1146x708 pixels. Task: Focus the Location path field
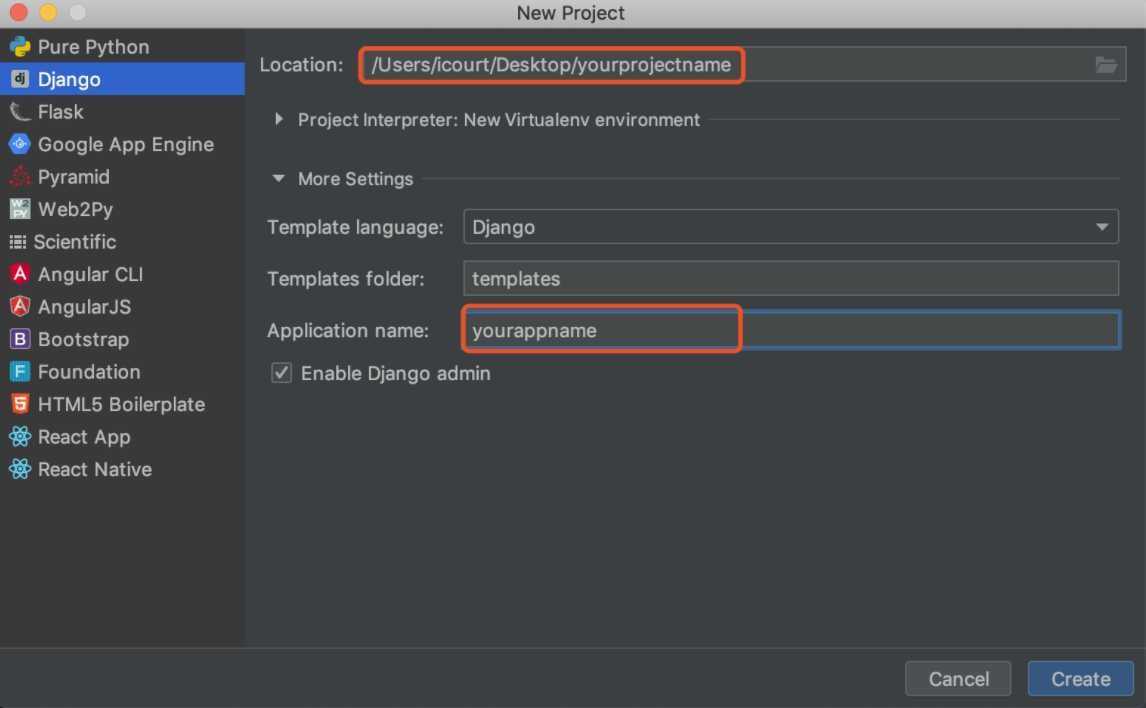(743, 64)
